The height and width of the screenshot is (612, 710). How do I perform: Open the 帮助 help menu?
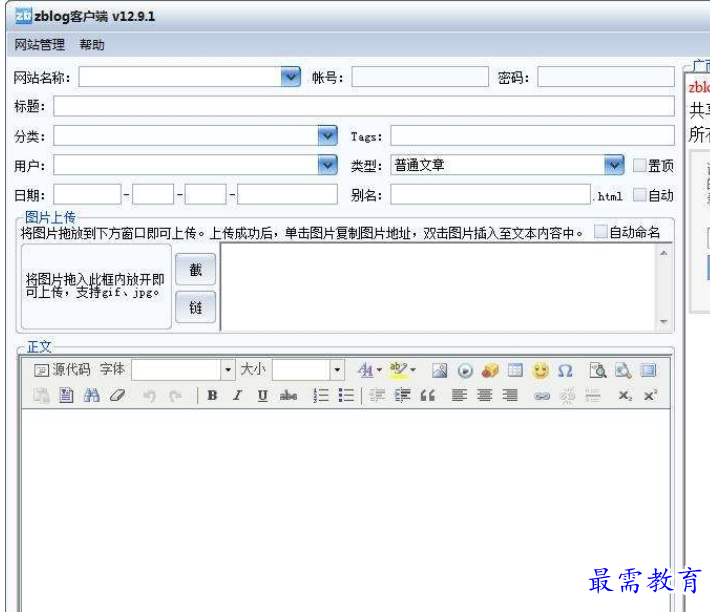pyautogui.click(x=92, y=44)
